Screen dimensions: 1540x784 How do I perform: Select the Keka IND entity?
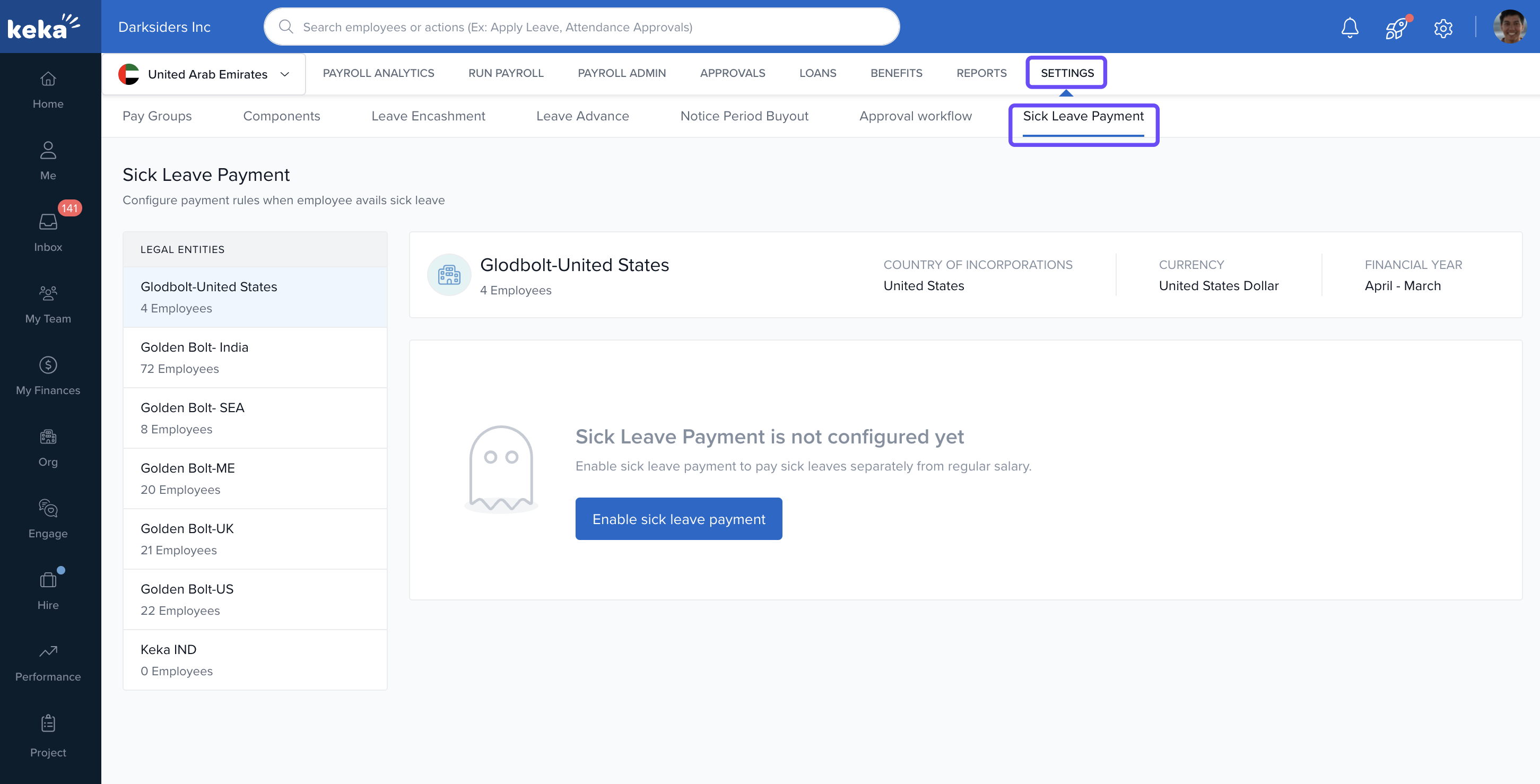coord(255,659)
